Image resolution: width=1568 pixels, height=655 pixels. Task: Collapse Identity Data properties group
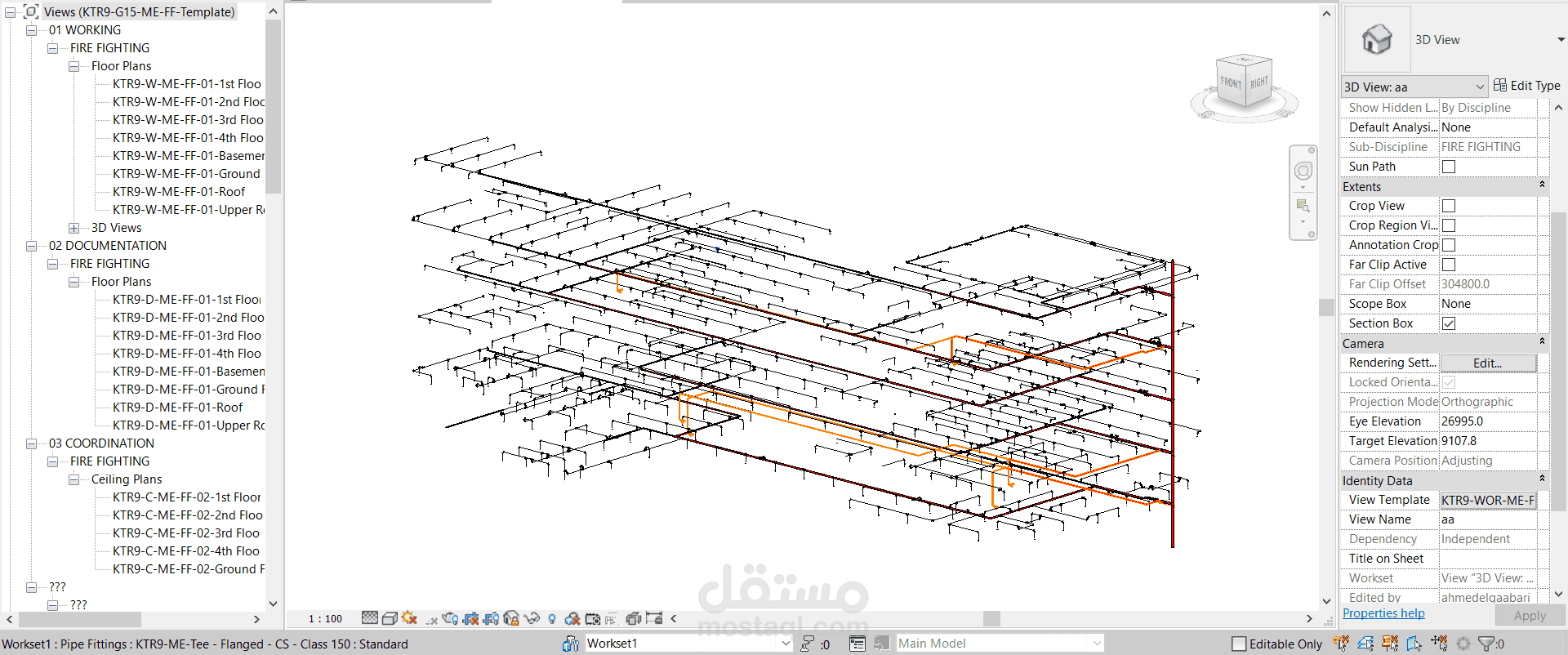point(1542,479)
